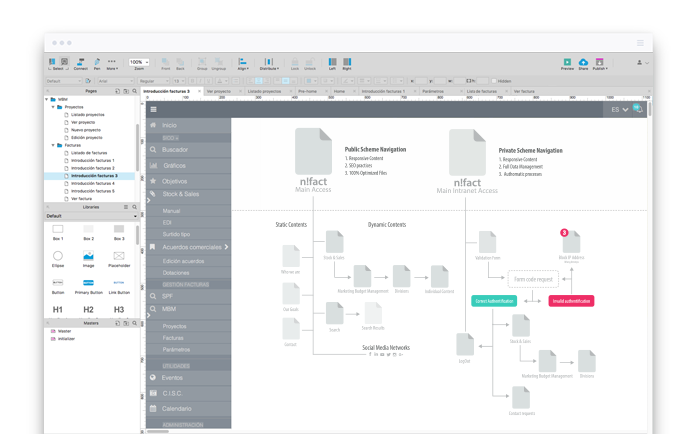Send selection to Back
Image resolution: width=700 pixels, height=434 pixels.
tap(180, 64)
